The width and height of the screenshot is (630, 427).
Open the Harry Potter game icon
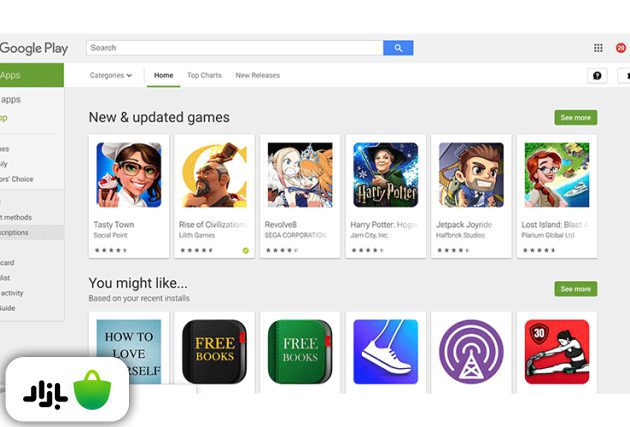tap(385, 175)
